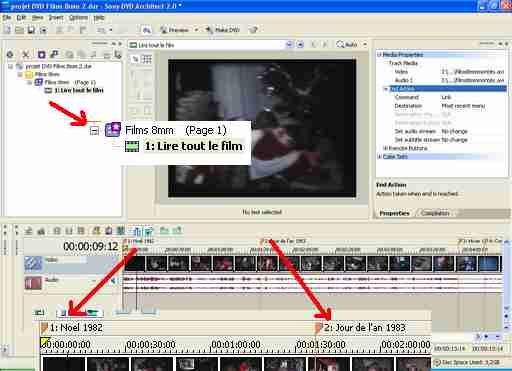The width and height of the screenshot is (512, 371).
Task: Click the Make DVD toolbar button
Action: tap(222, 30)
